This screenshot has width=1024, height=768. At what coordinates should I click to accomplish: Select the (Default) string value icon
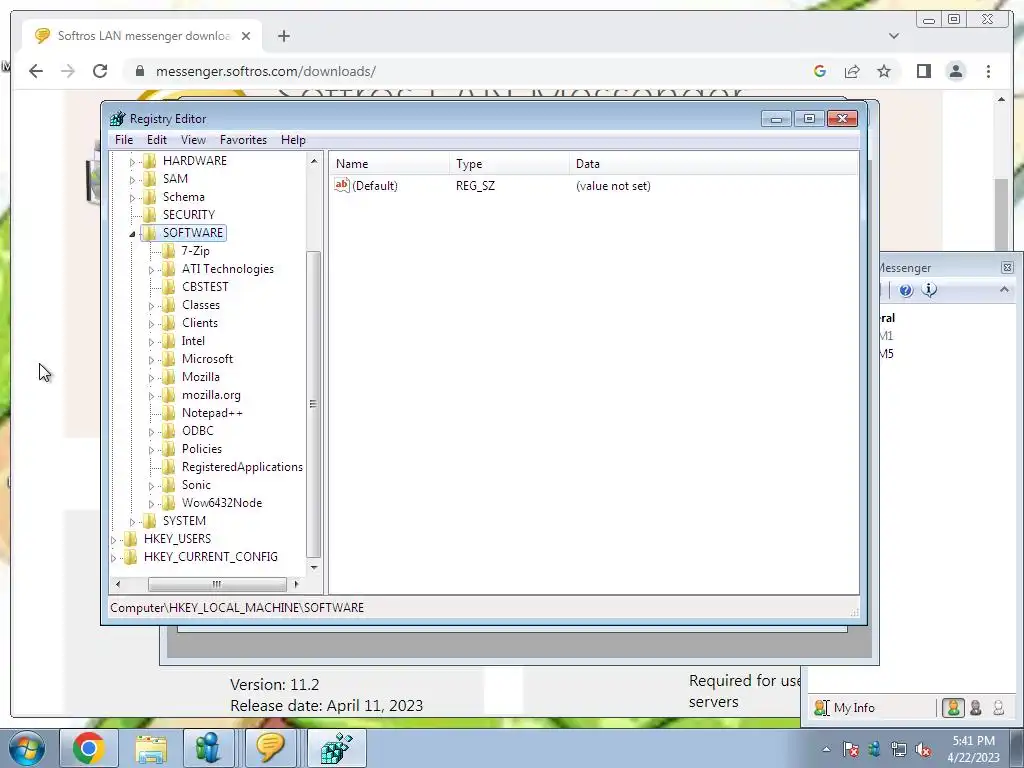tap(342, 185)
